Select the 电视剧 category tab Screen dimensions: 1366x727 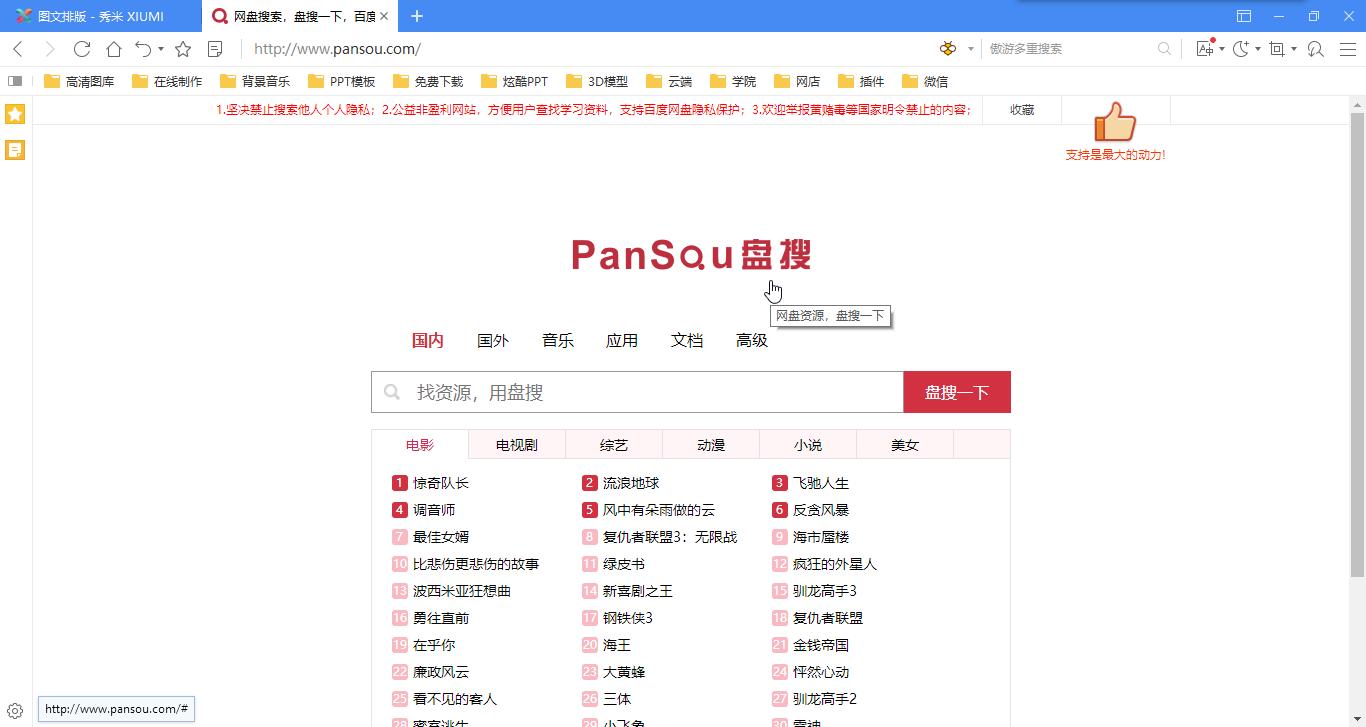[x=516, y=444]
